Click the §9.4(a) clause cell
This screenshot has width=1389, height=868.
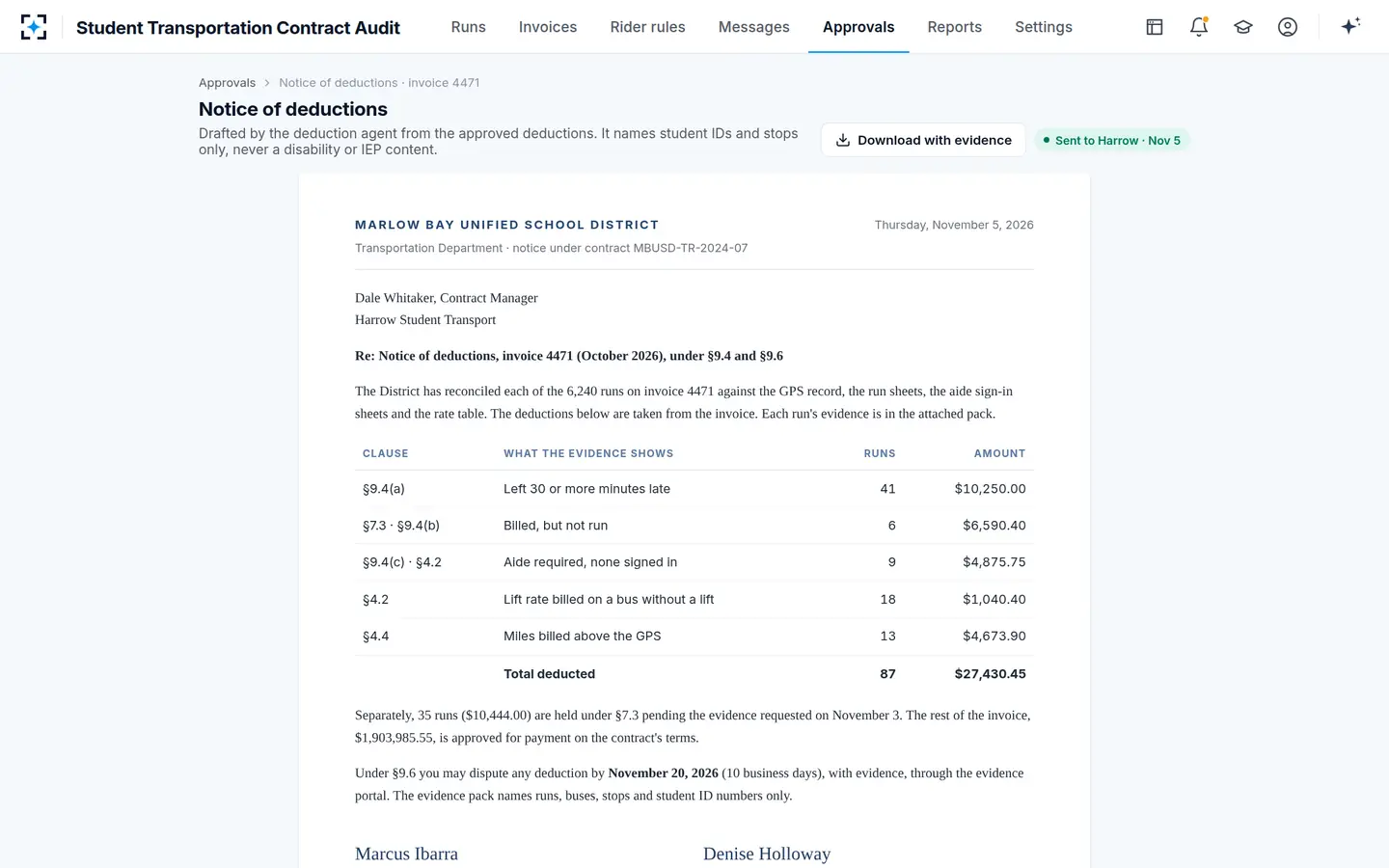384,489
